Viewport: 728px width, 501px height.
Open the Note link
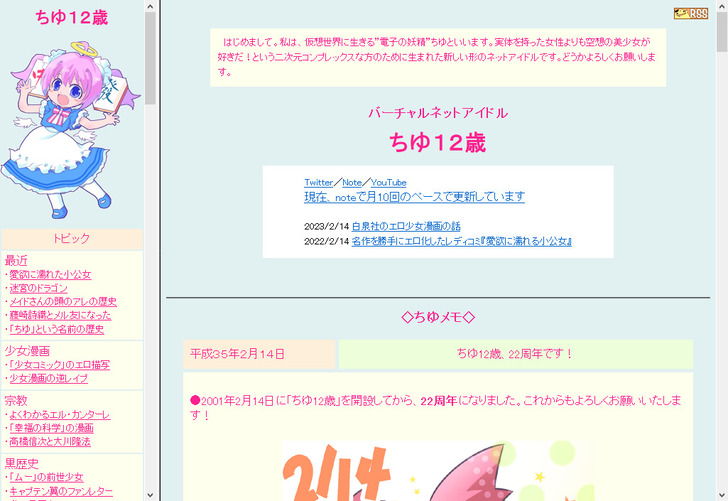[352, 183]
